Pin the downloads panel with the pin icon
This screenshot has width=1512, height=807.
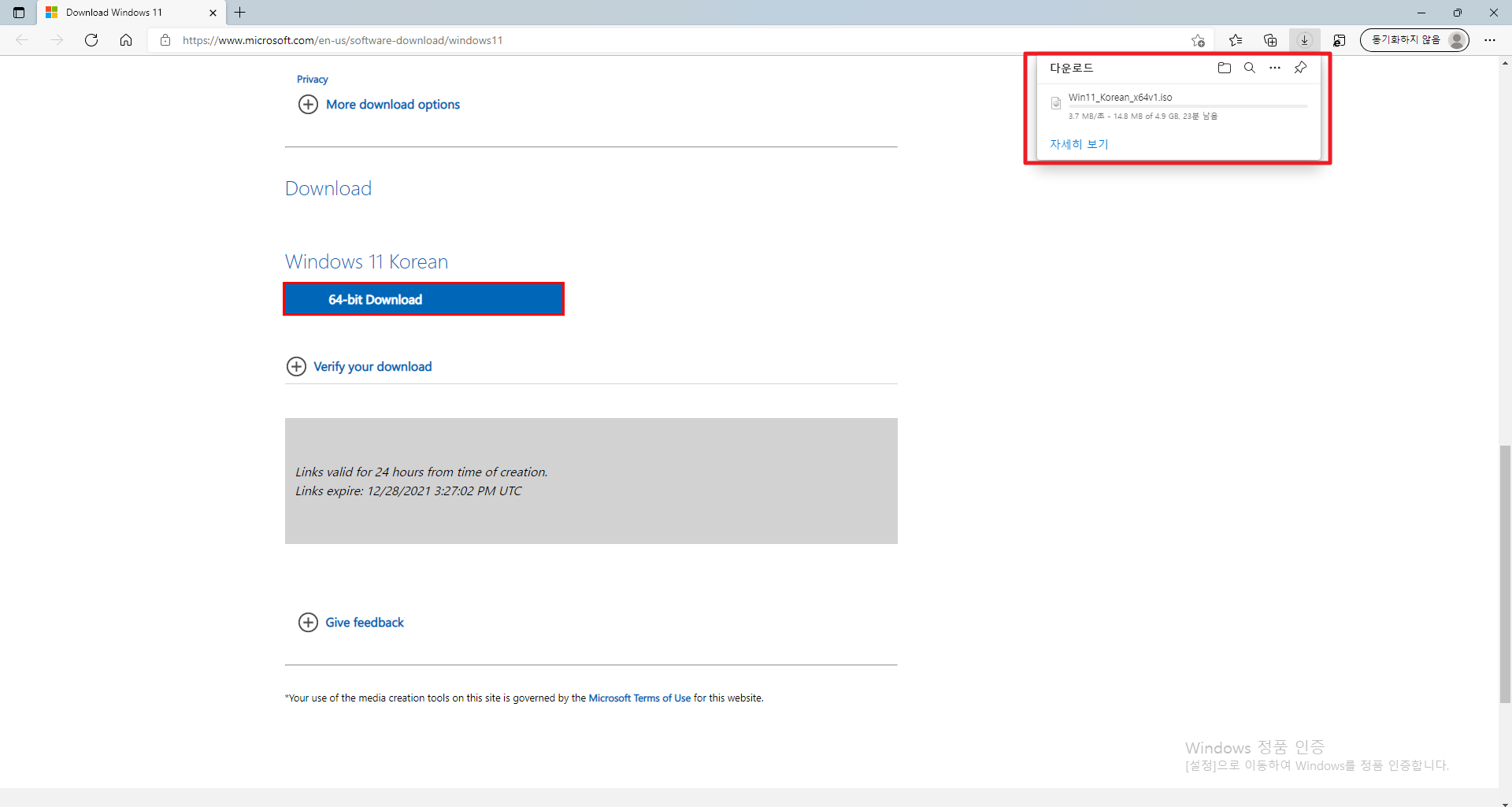[1300, 68]
